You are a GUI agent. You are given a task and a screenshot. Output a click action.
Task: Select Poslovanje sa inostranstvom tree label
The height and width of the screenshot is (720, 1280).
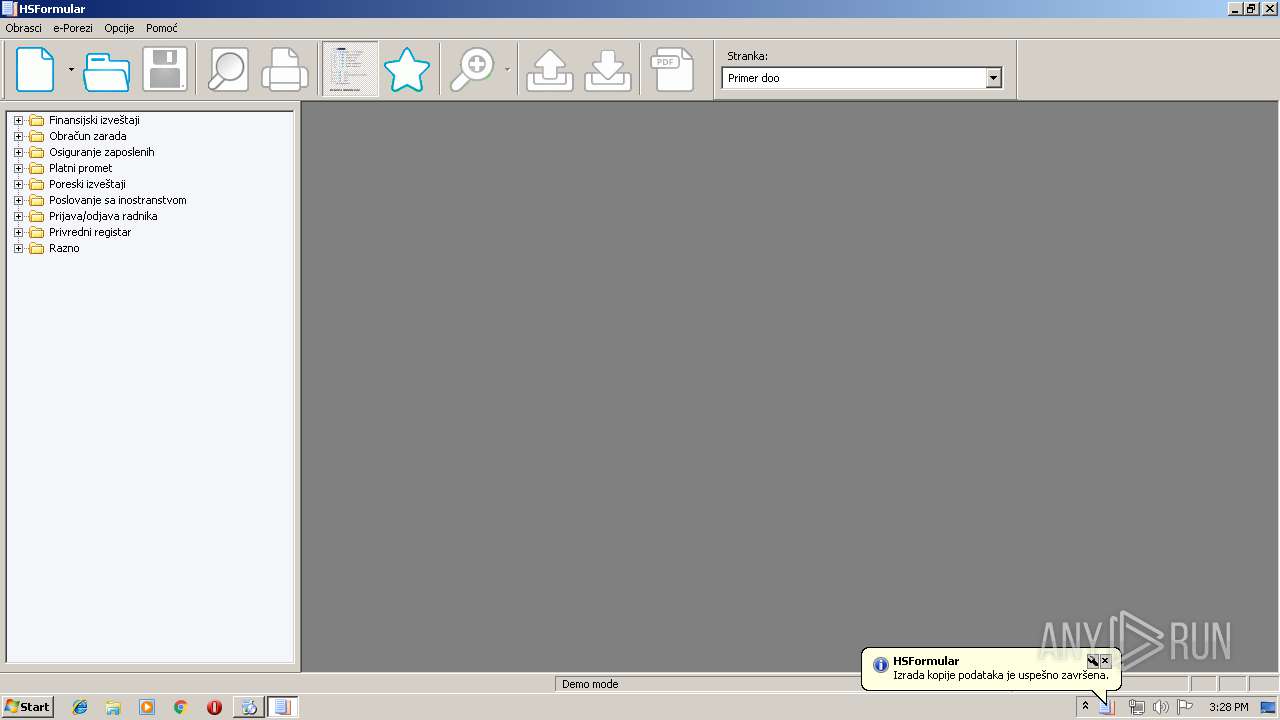tap(118, 200)
